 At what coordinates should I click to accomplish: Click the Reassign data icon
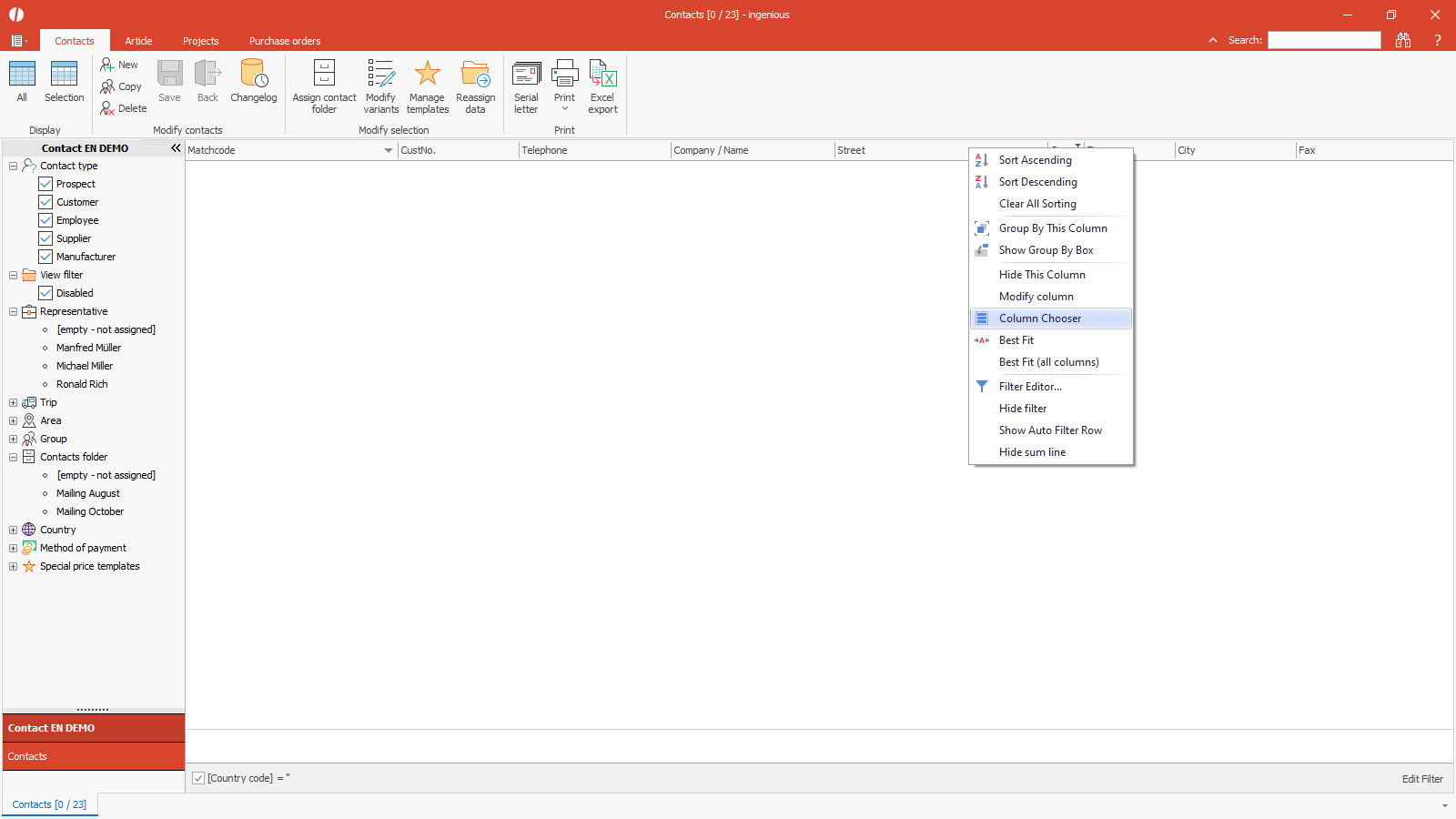point(475,75)
